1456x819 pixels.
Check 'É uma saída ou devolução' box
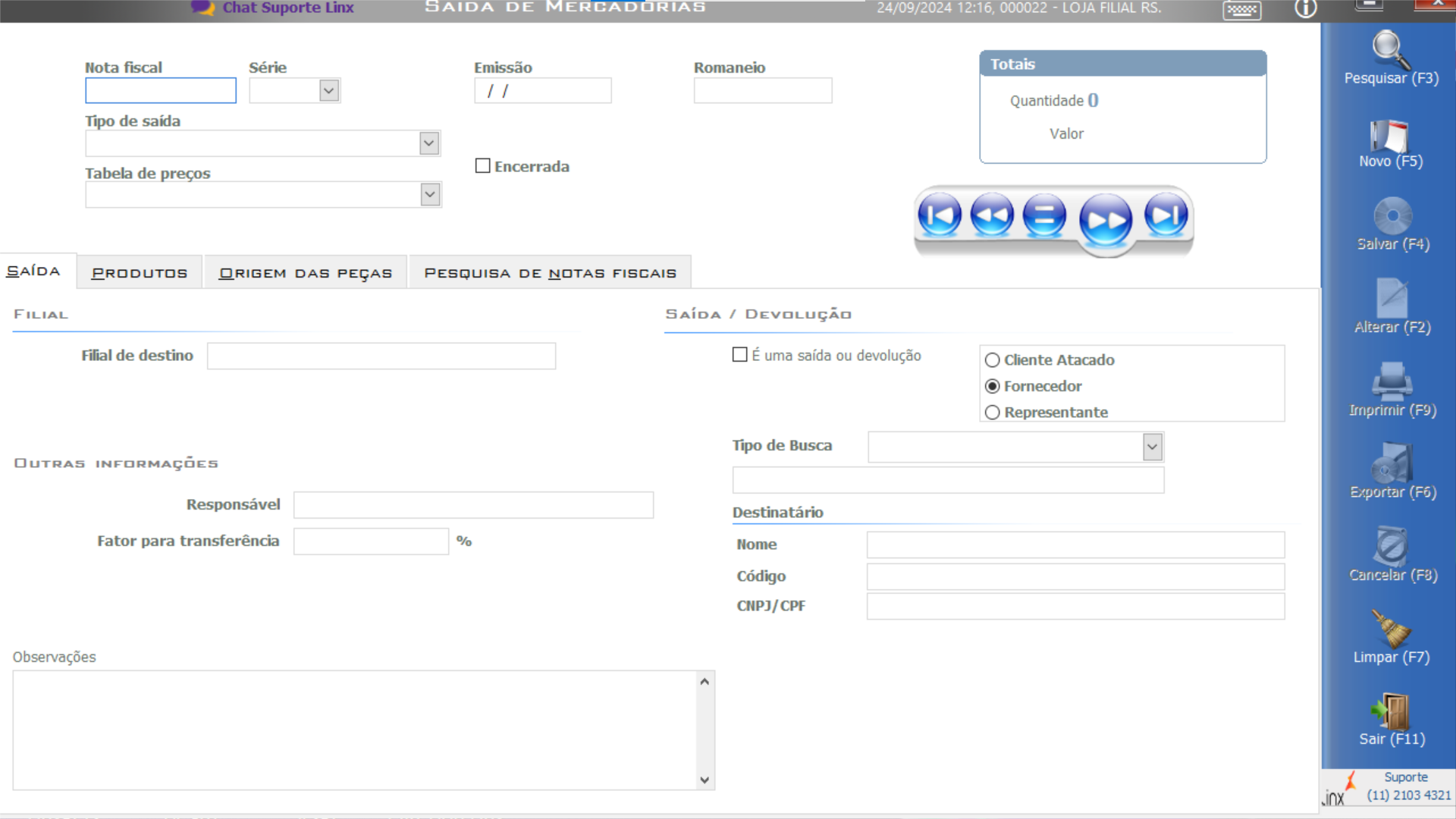click(x=740, y=355)
